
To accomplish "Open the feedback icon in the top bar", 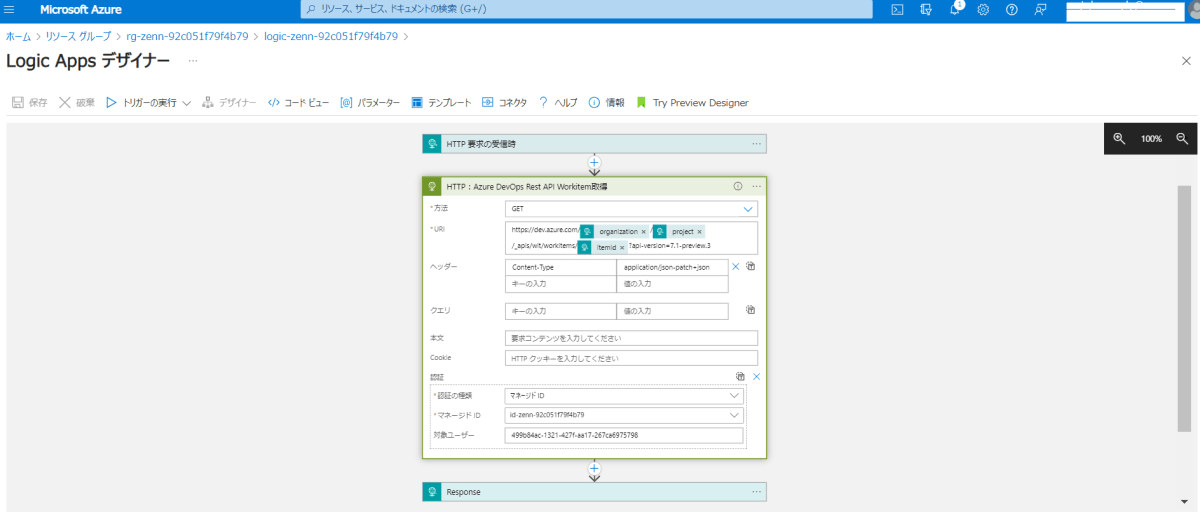I will pos(1041,9).
